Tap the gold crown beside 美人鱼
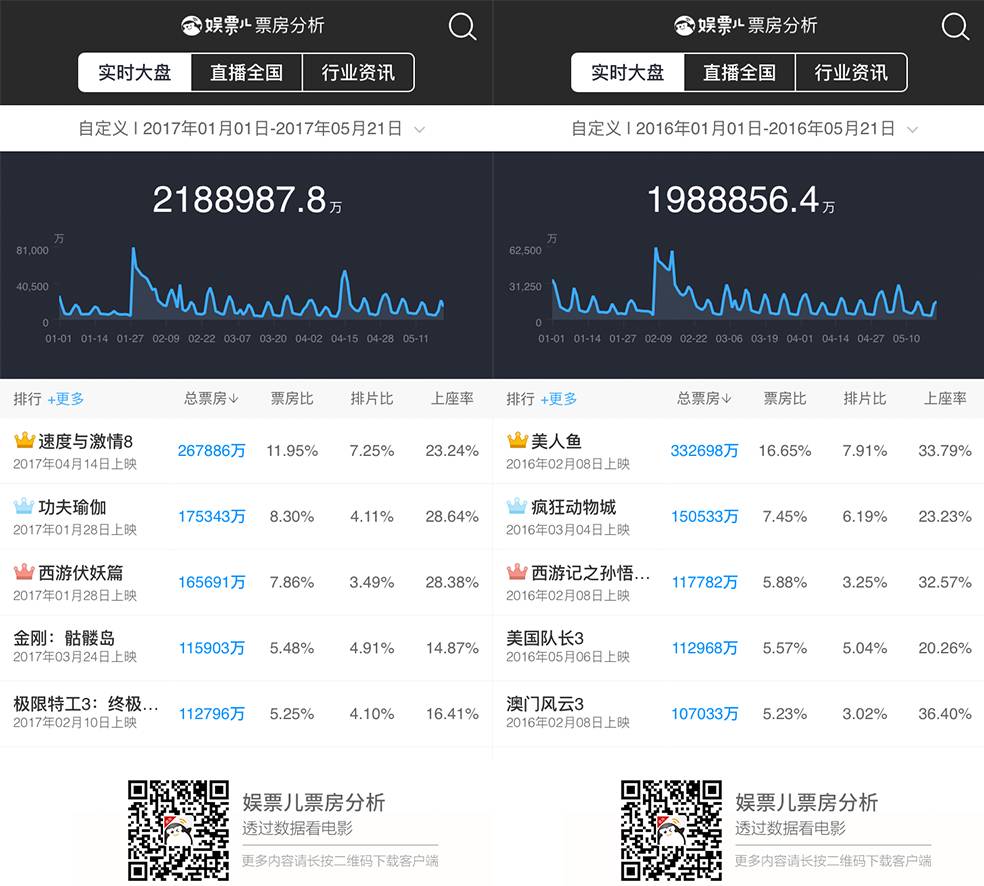 (517, 440)
